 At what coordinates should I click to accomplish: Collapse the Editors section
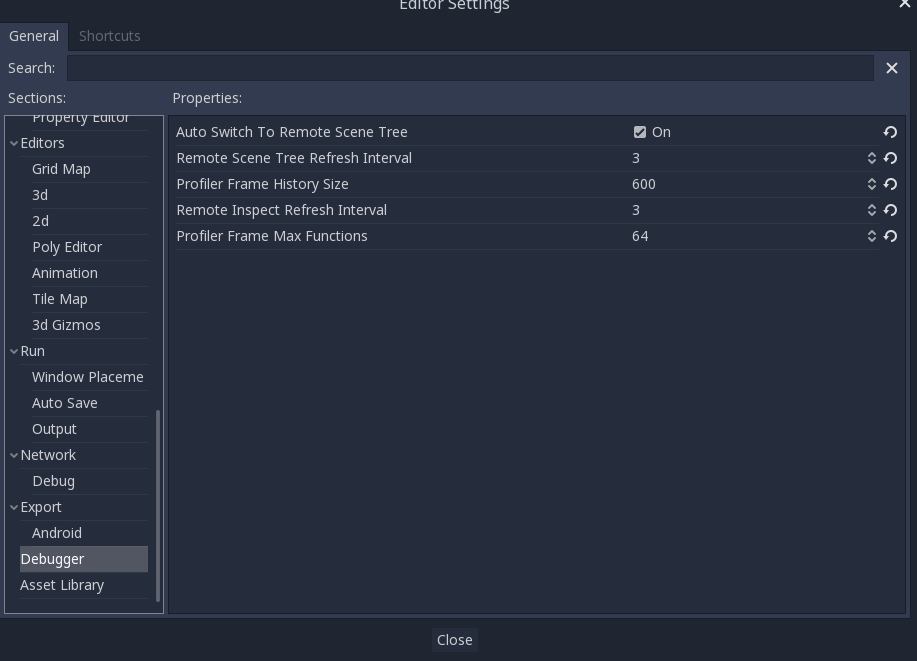[x=14, y=143]
